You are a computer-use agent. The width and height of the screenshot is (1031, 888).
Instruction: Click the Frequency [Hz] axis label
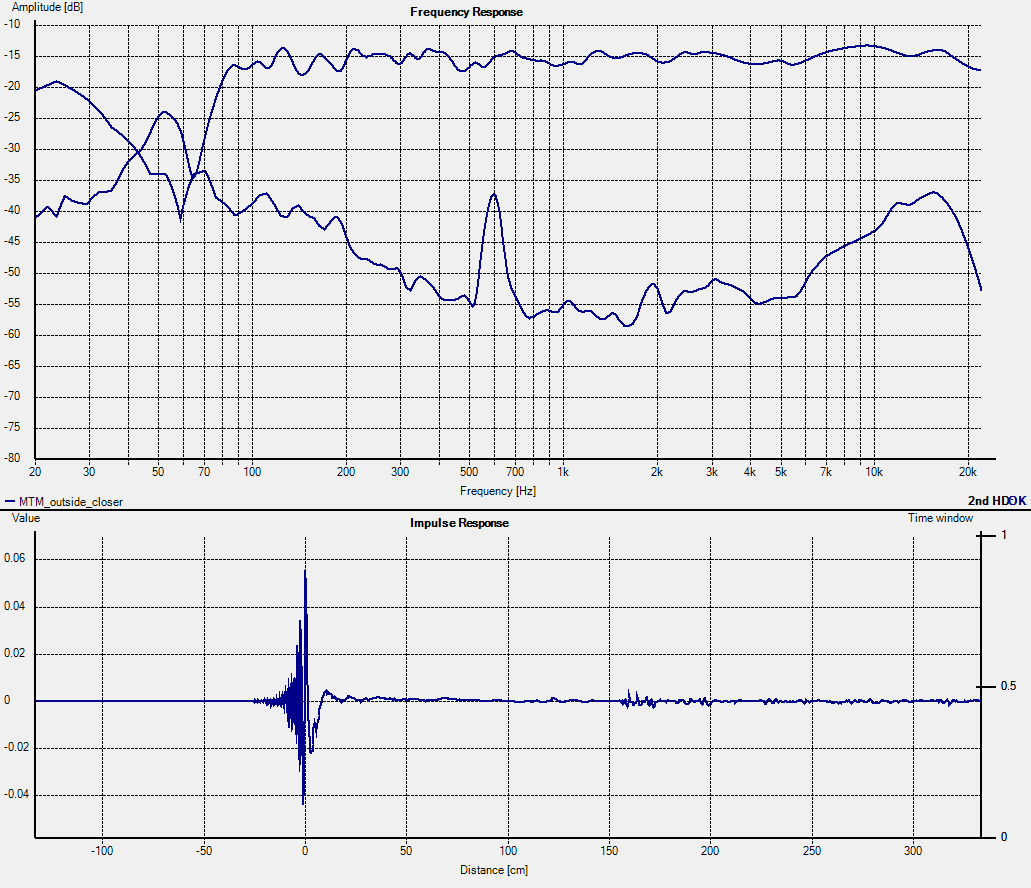(498, 491)
